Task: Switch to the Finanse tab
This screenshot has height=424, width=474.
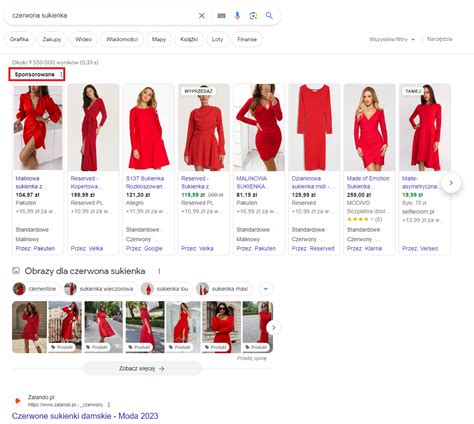Action: (x=247, y=39)
